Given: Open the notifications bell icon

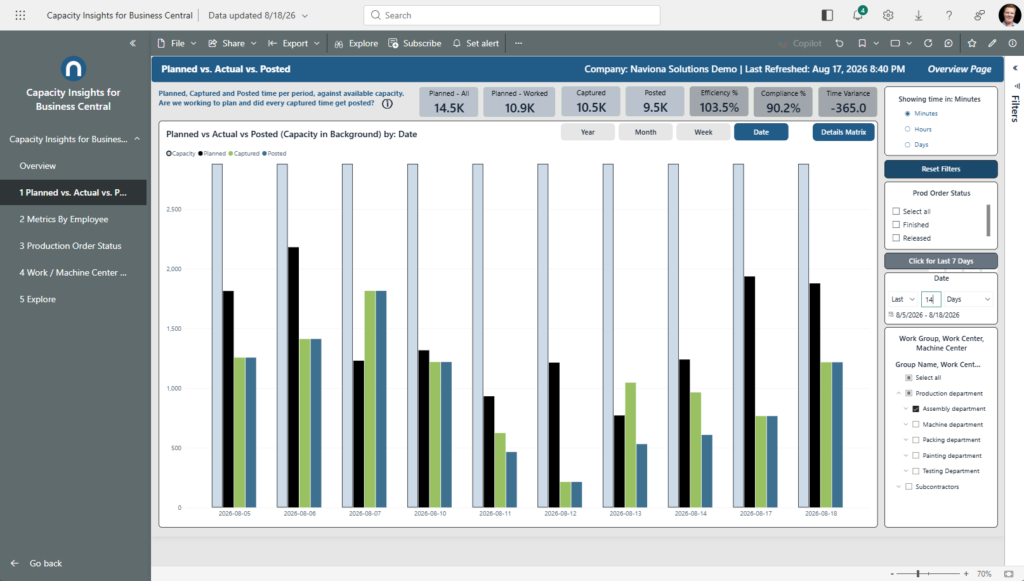Looking at the screenshot, I should point(857,15).
